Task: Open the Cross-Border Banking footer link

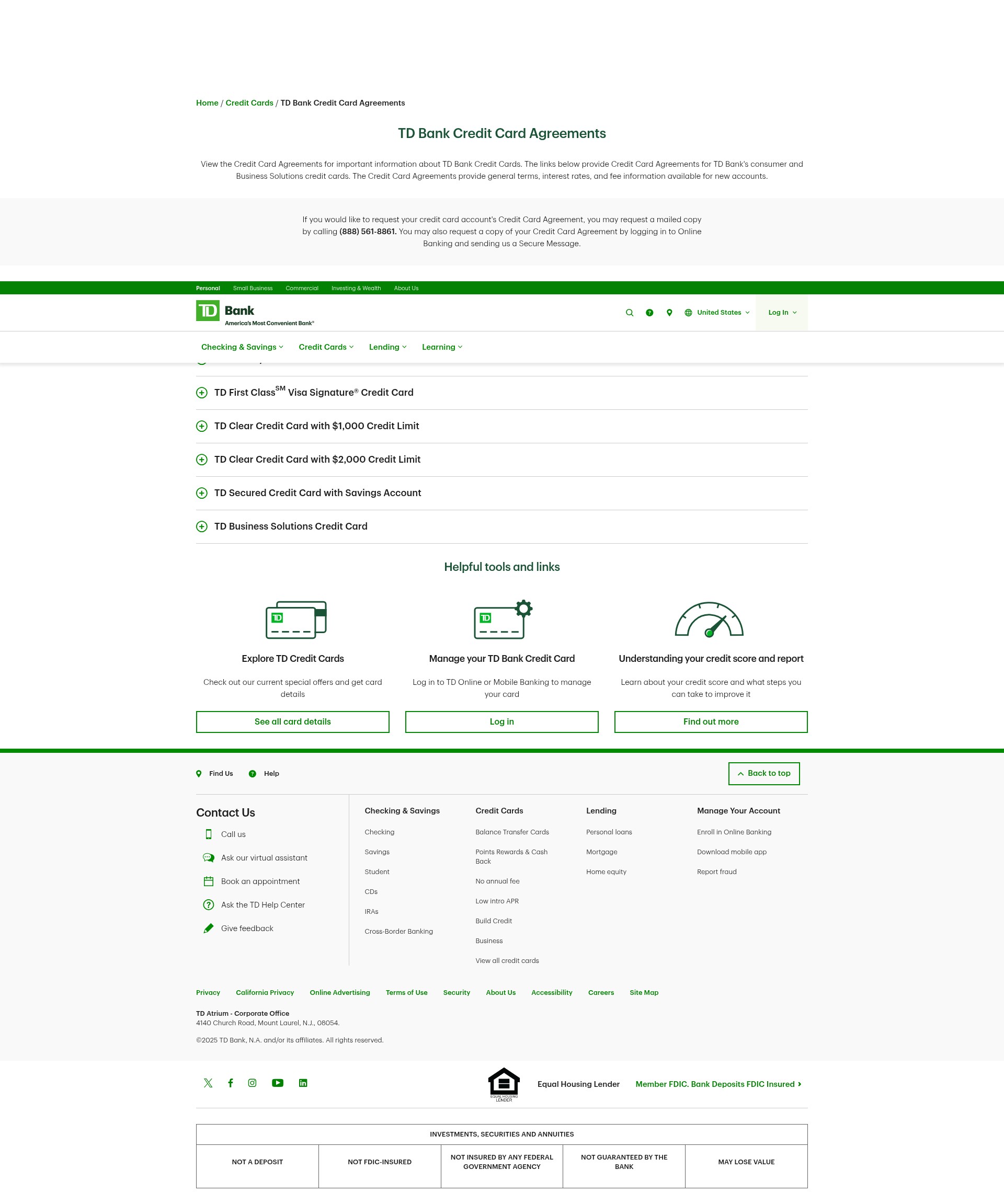Action: point(398,931)
